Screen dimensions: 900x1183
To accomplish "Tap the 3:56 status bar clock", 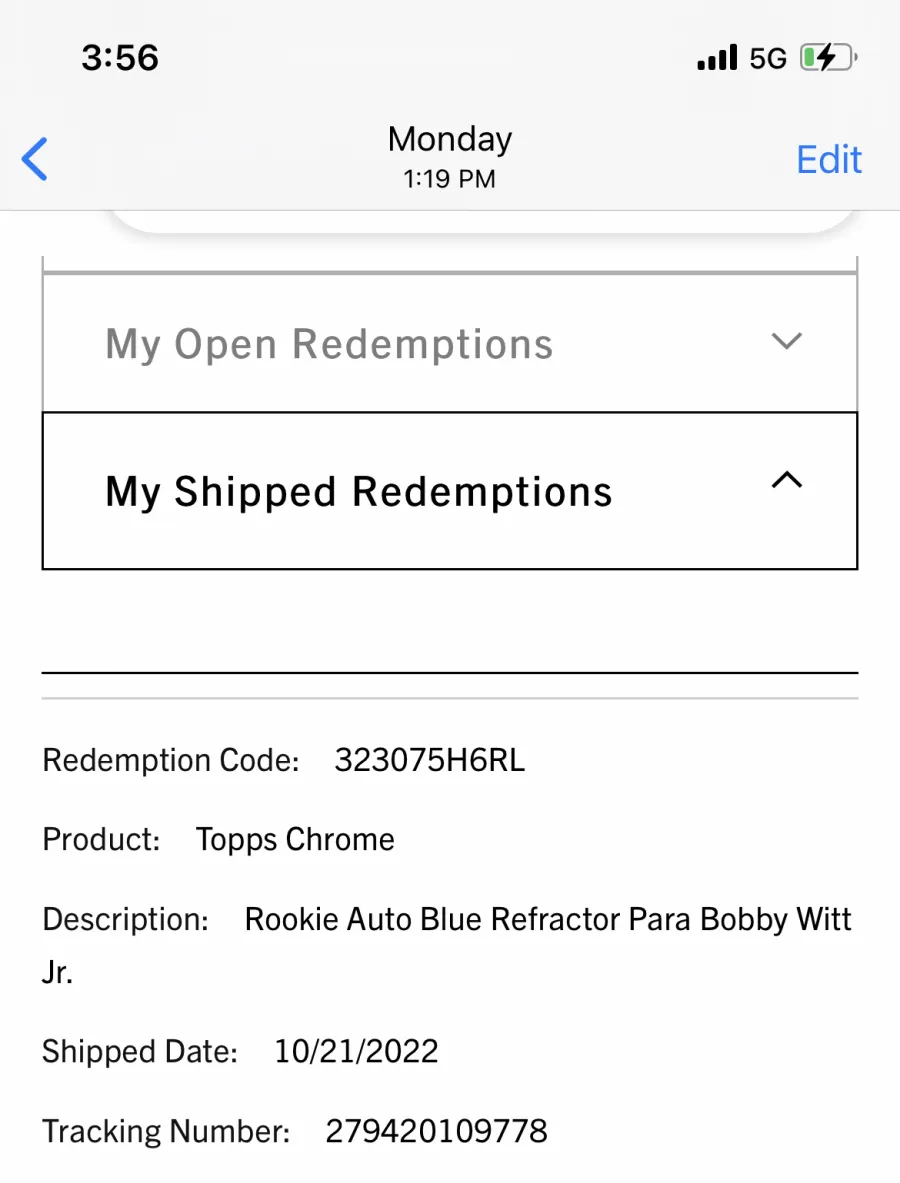I will tap(120, 58).
